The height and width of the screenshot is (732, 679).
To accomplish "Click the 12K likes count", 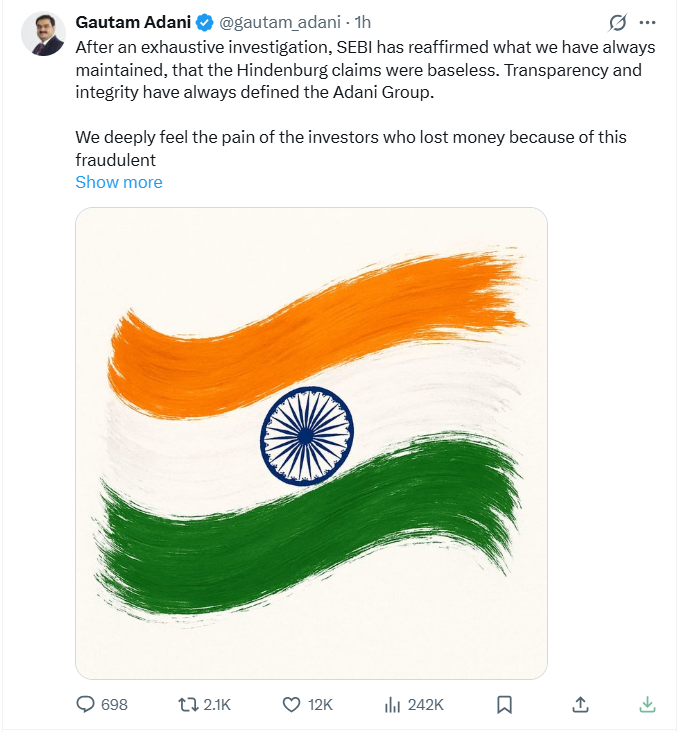I will click(320, 705).
